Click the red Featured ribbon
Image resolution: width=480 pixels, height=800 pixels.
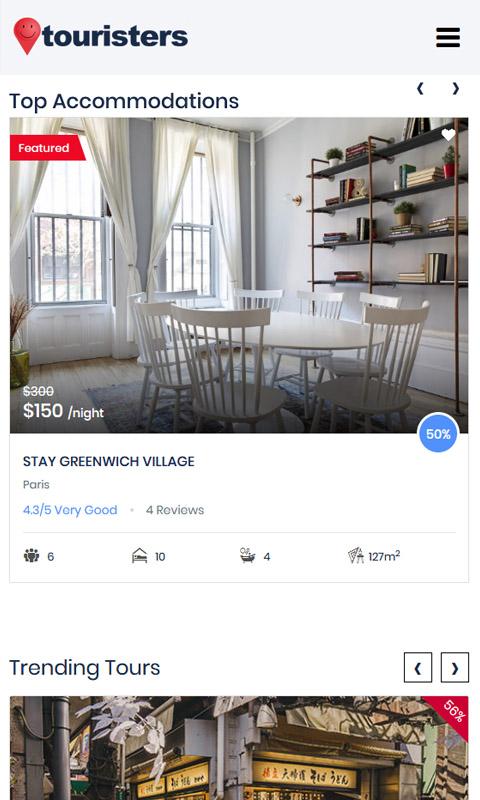47,148
